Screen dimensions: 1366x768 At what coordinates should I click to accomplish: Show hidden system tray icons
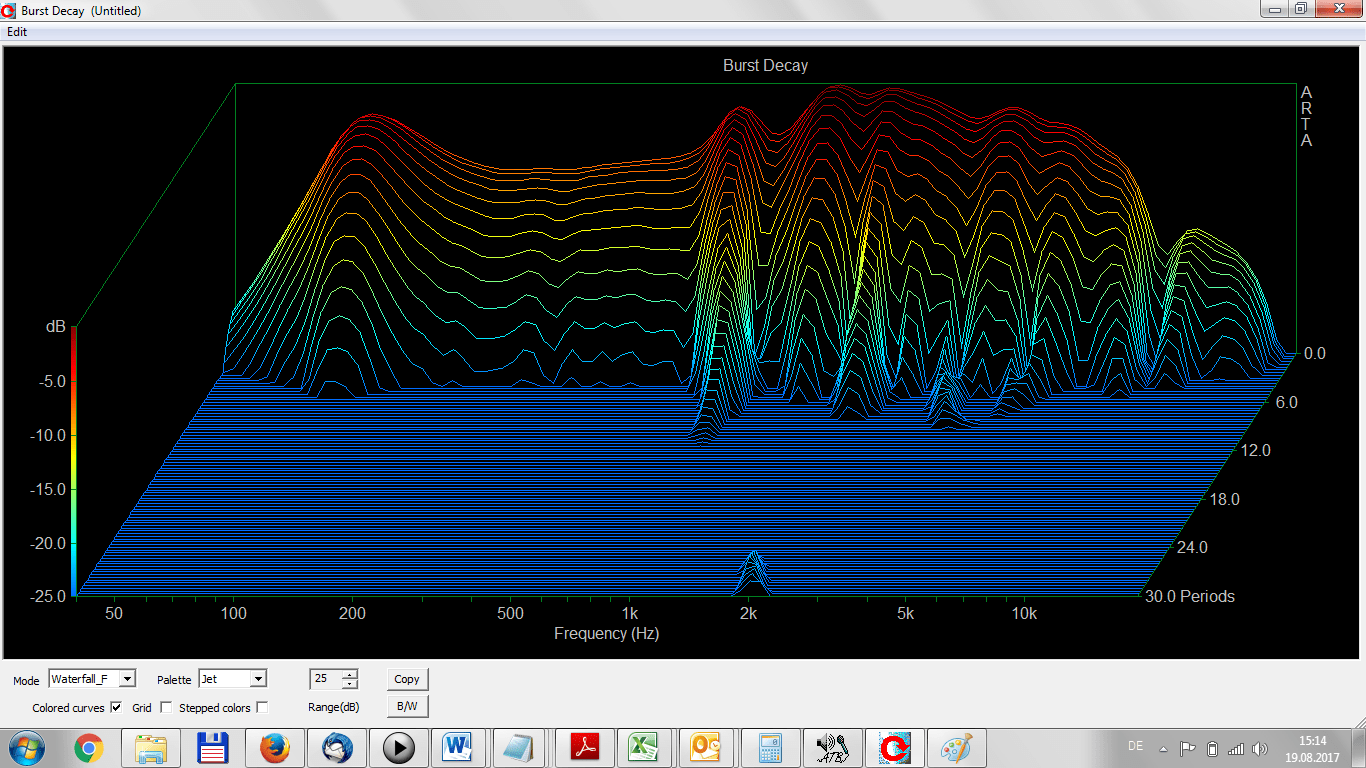click(1163, 748)
